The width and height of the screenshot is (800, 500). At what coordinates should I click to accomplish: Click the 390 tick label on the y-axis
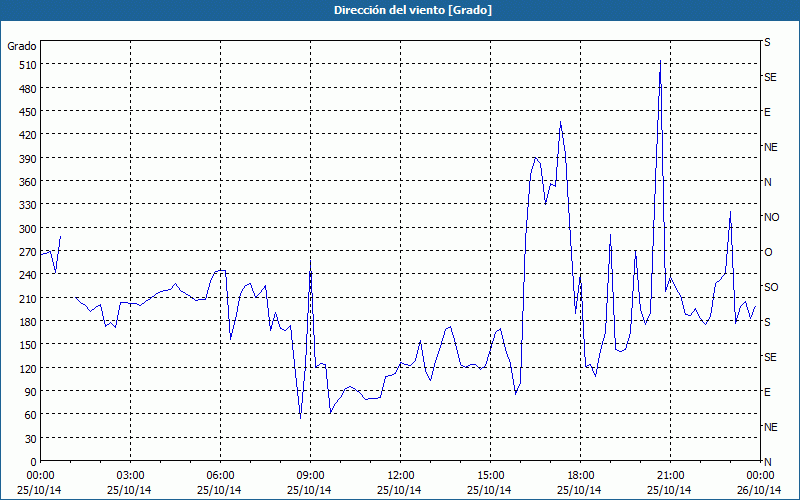[x=24, y=158]
